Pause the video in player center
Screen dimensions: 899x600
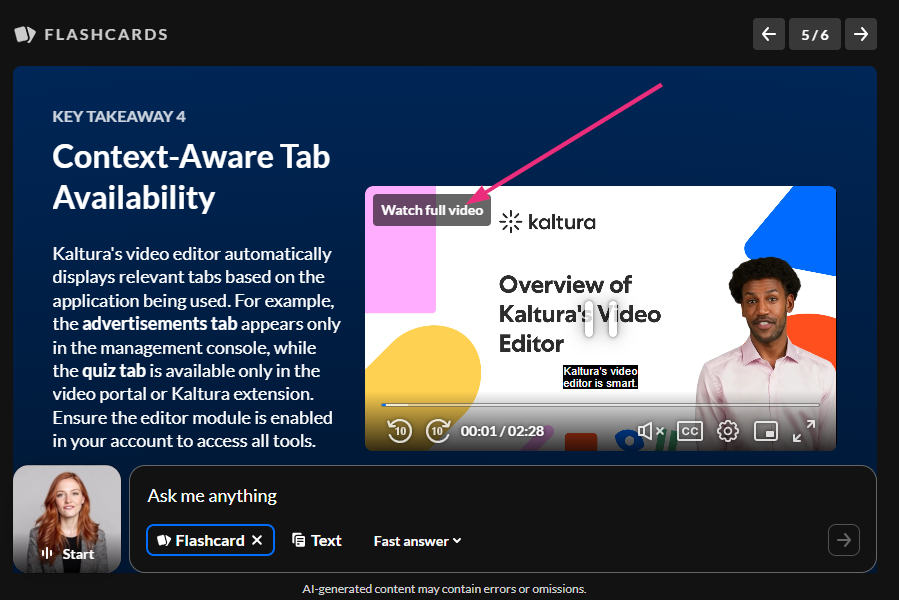coord(600,318)
